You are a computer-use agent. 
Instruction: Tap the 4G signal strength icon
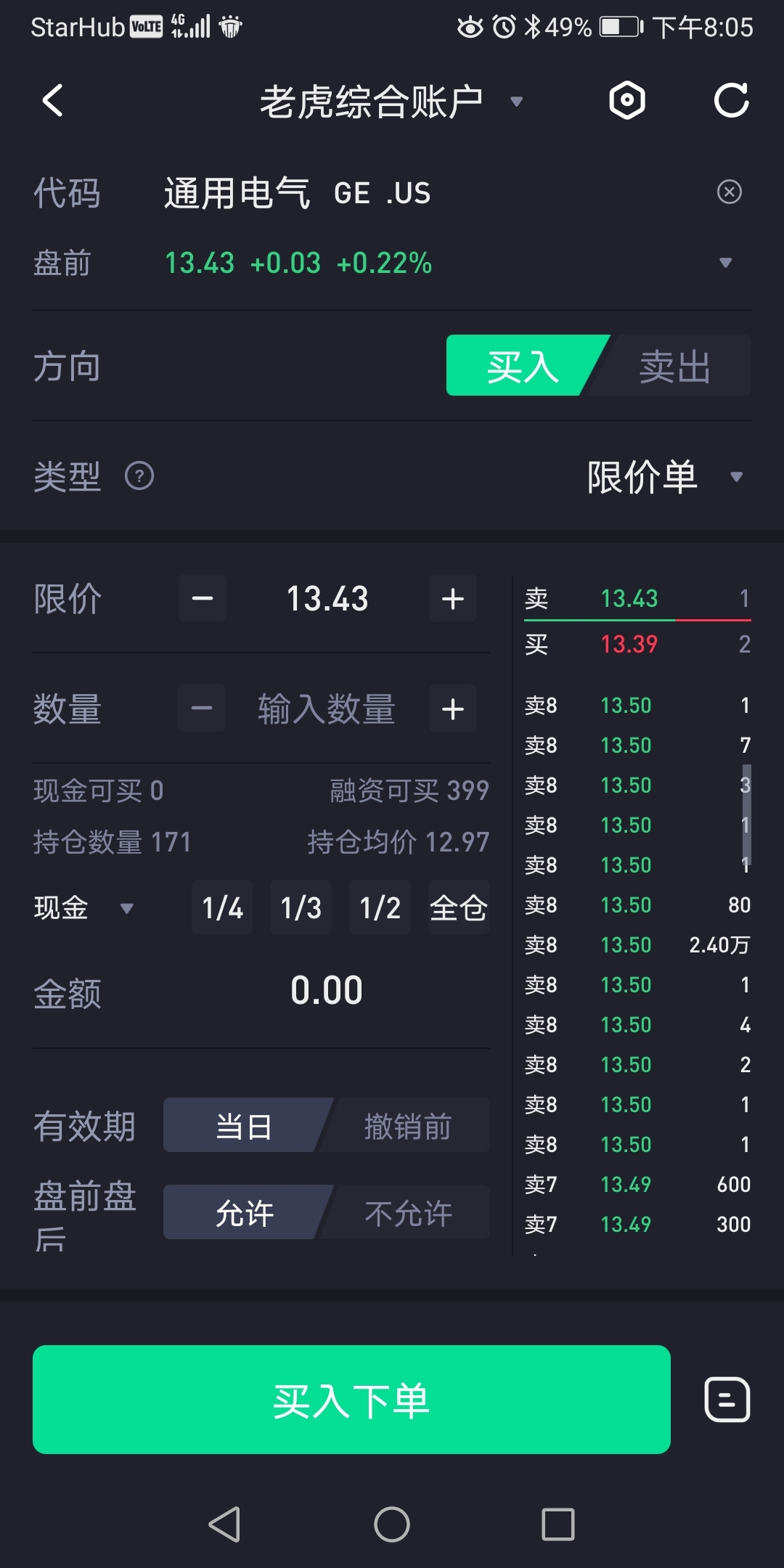point(191,26)
